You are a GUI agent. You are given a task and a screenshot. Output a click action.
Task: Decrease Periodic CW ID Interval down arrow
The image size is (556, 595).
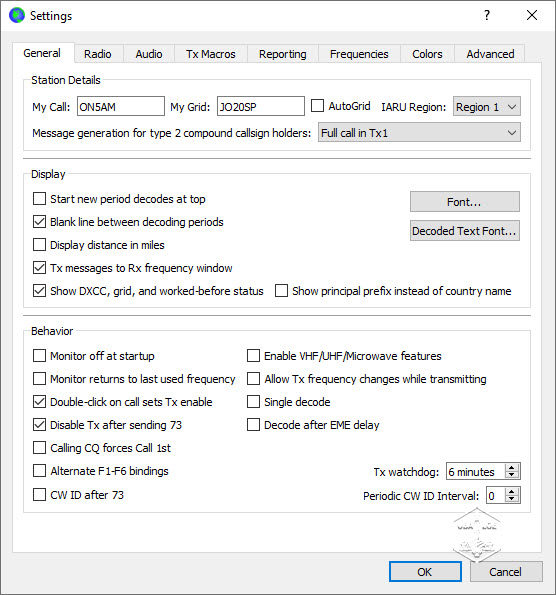tap(512, 499)
